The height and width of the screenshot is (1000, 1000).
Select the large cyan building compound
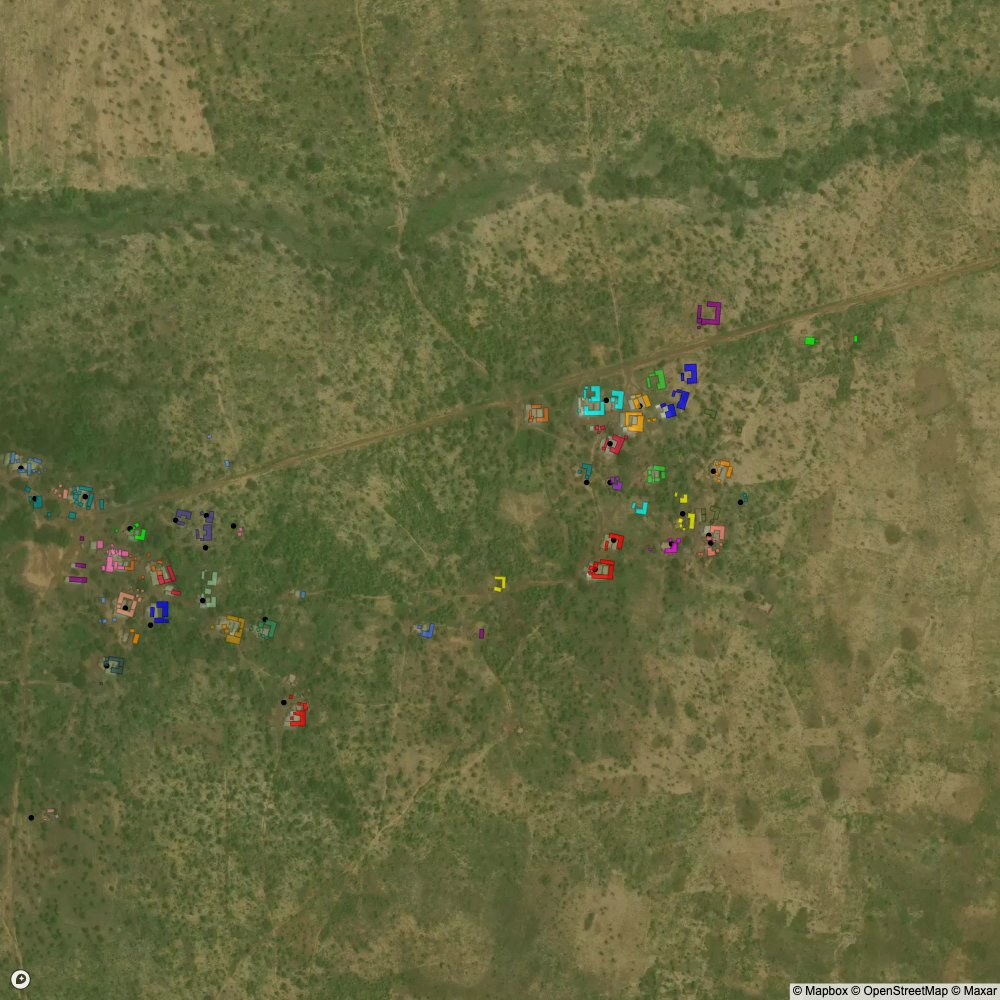coord(593,401)
